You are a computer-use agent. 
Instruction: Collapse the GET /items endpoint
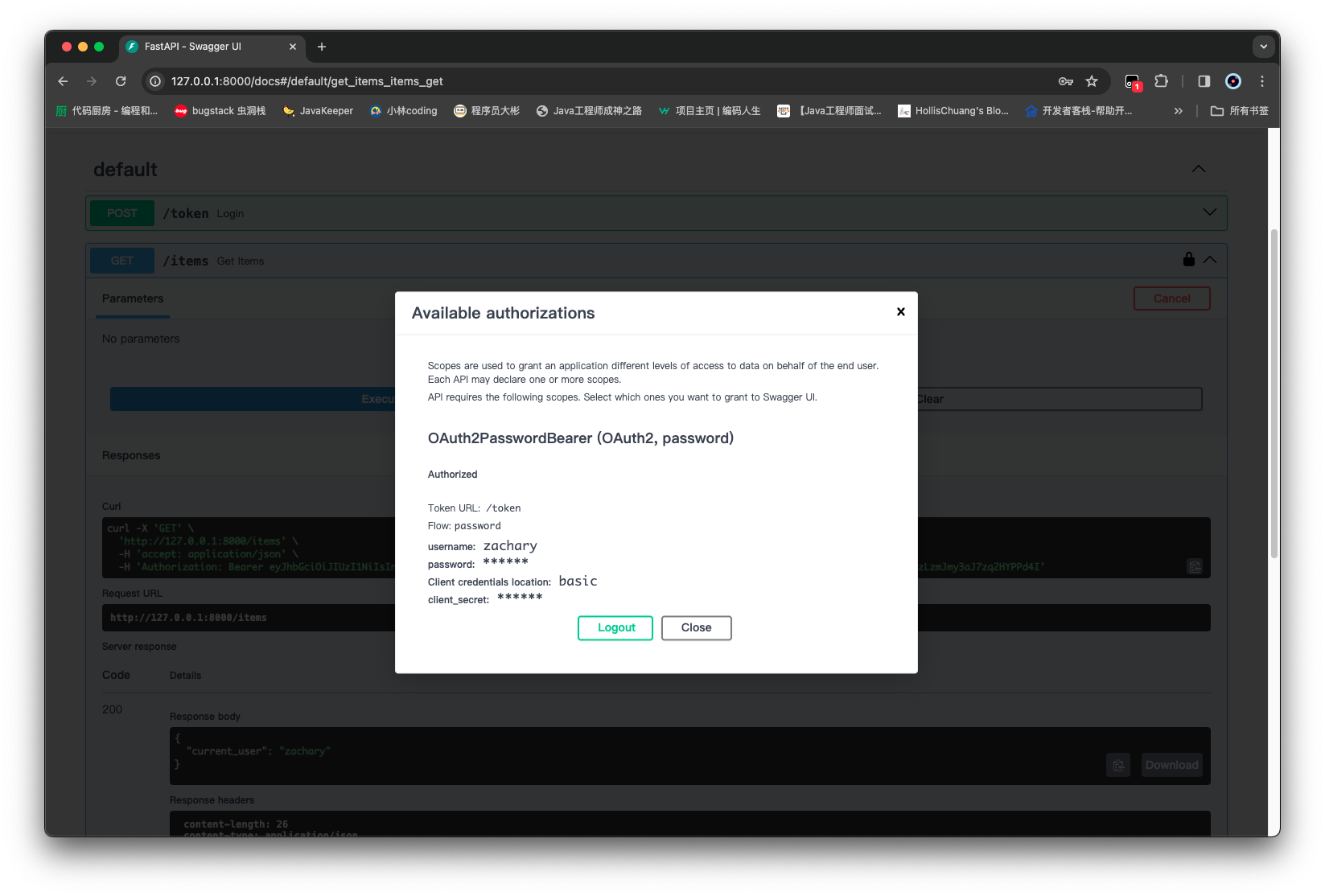tap(1210, 260)
